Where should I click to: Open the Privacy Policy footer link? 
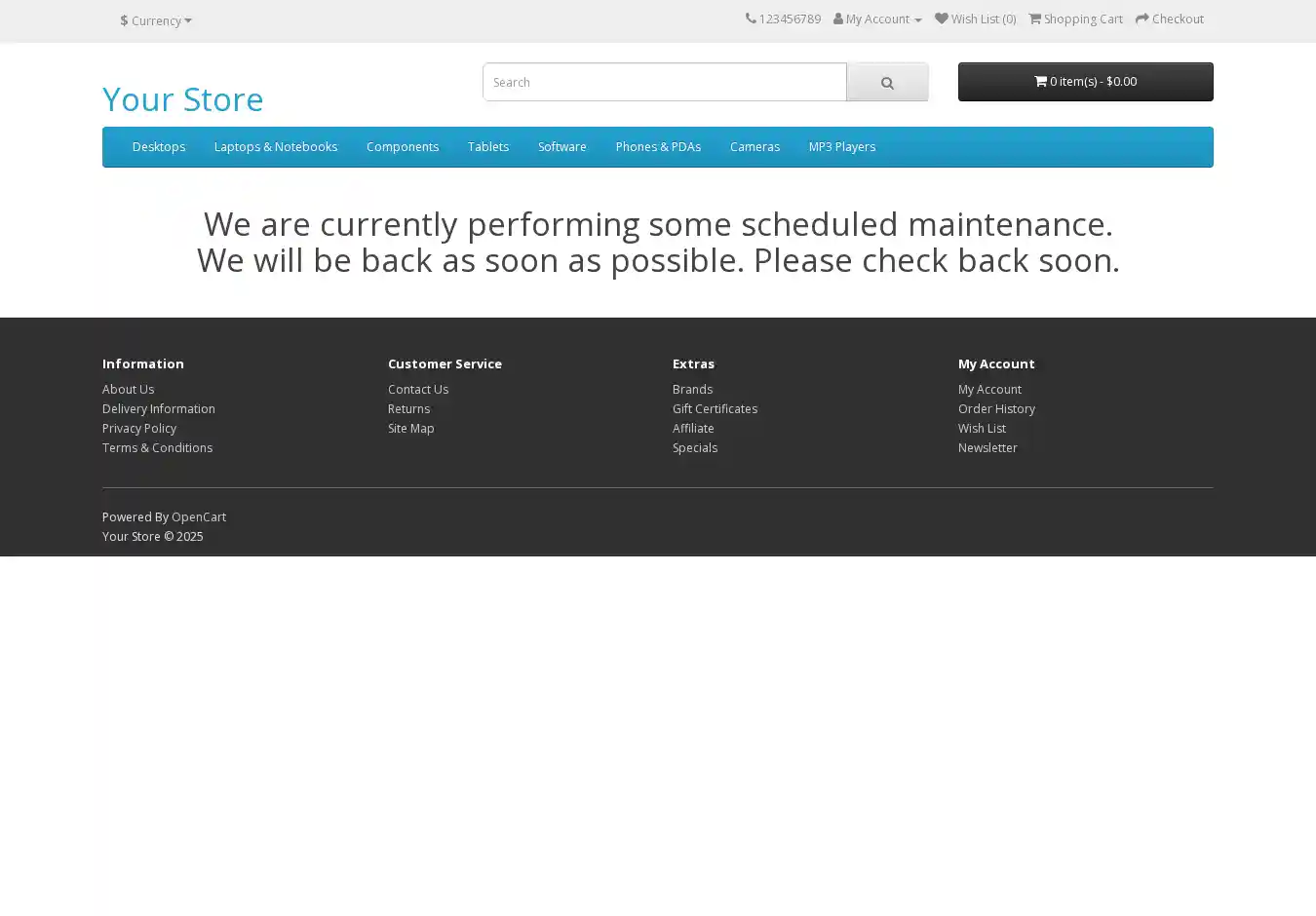point(139,428)
